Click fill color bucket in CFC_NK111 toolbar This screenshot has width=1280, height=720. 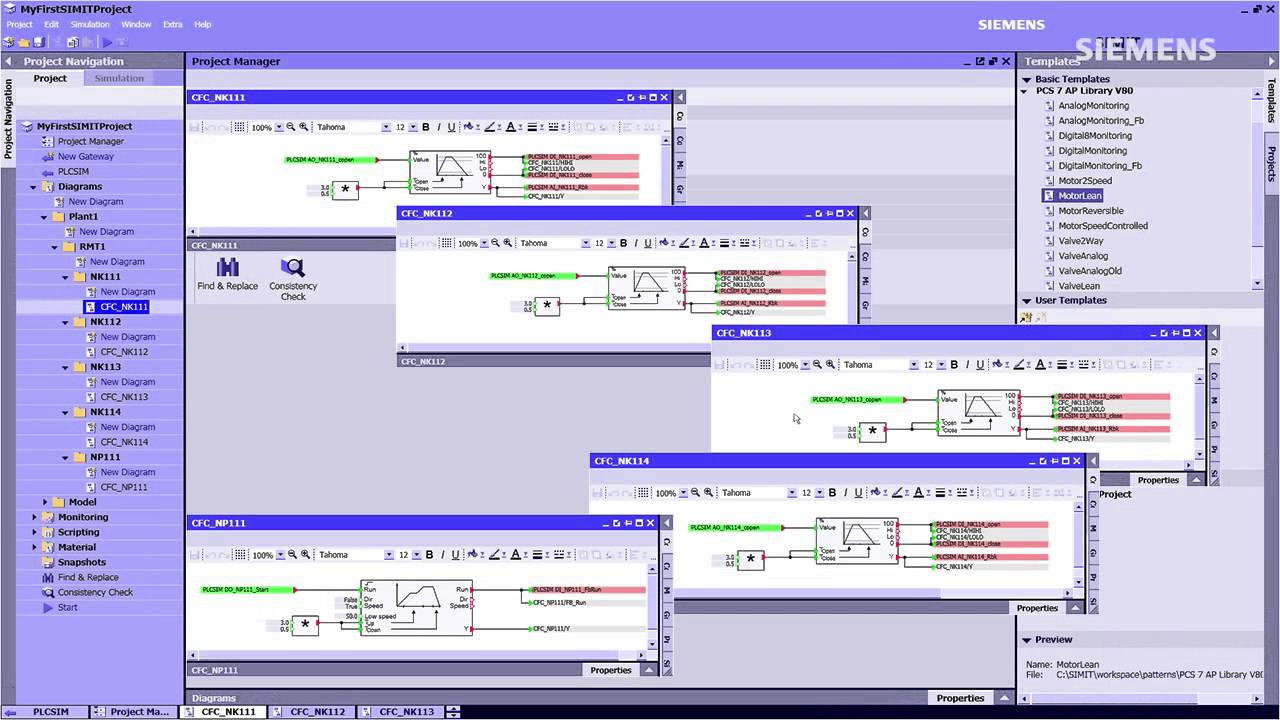click(x=469, y=127)
